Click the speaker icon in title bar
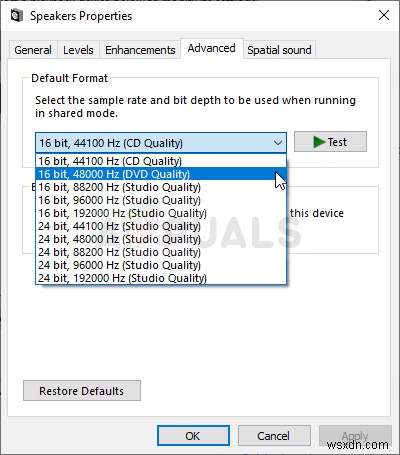 tap(17, 16)
